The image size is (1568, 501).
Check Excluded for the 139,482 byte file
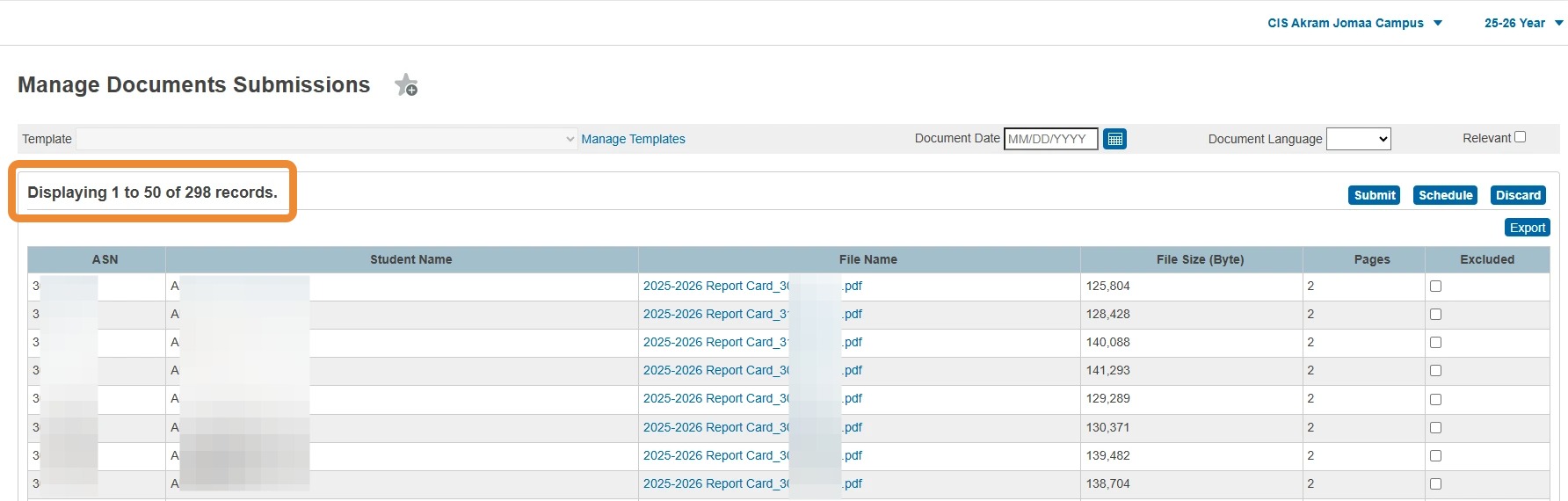1435,456
